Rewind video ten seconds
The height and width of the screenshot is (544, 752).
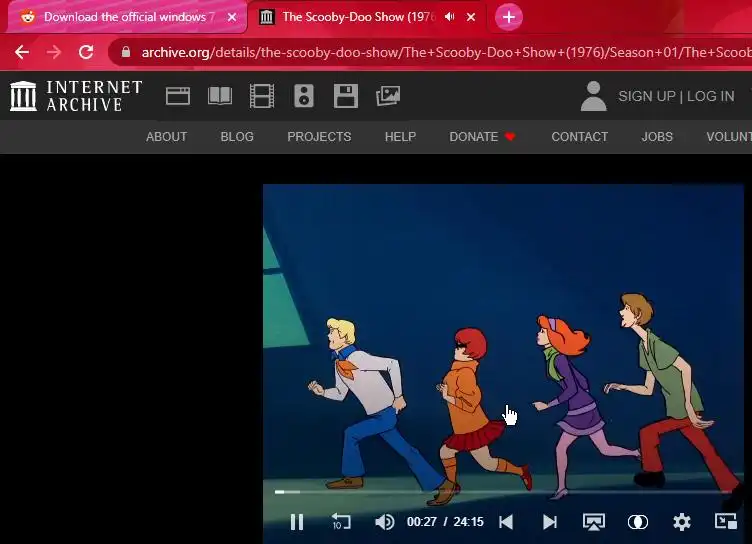pyautogui.click(x=341, y=522)
